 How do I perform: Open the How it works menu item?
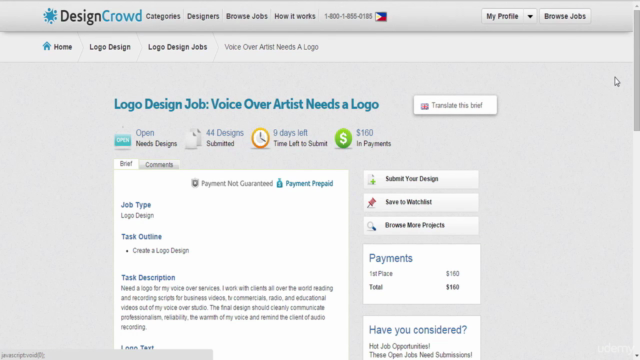click(295, 16)
